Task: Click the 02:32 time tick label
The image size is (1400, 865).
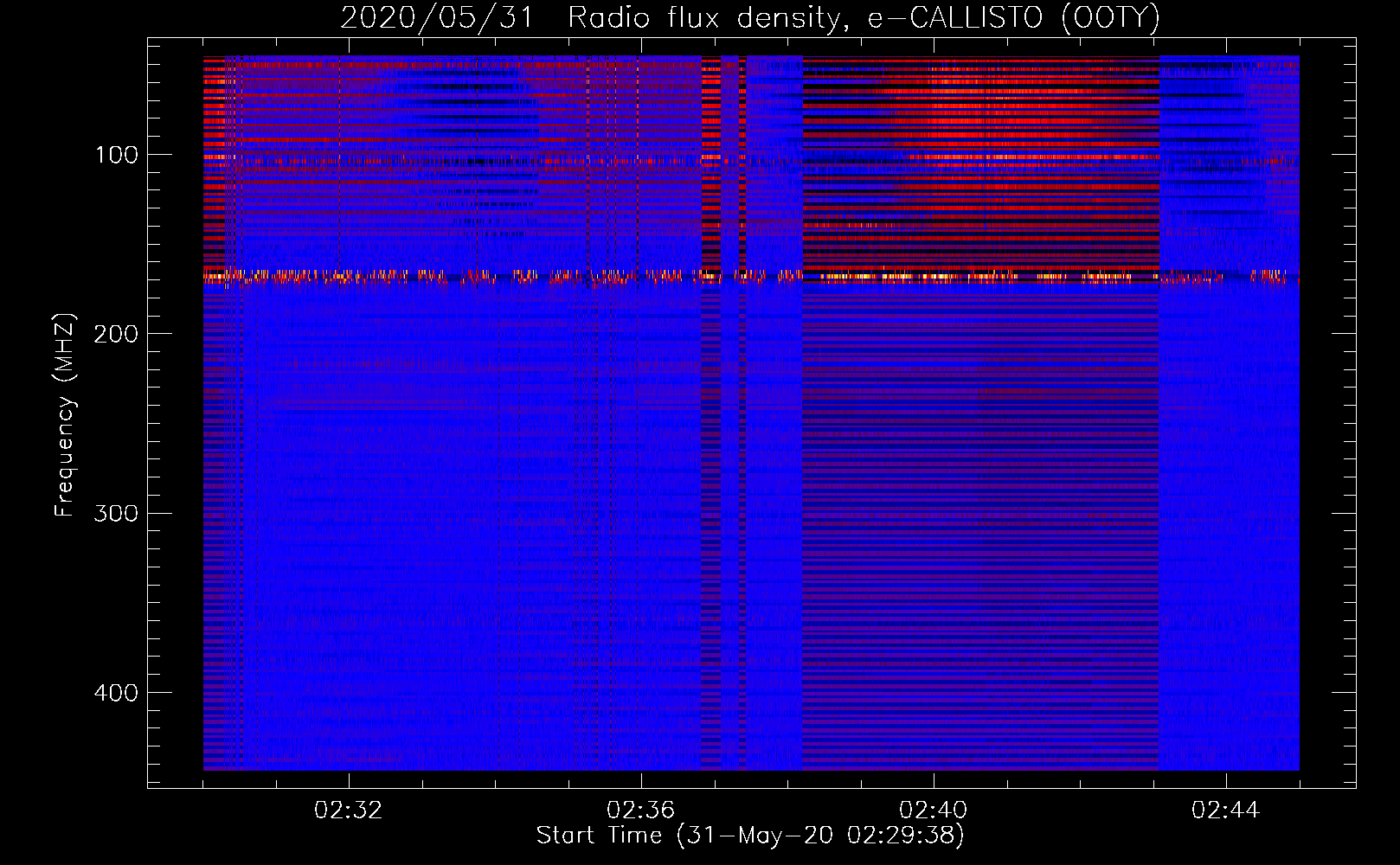Action: (x=349, y=811)
